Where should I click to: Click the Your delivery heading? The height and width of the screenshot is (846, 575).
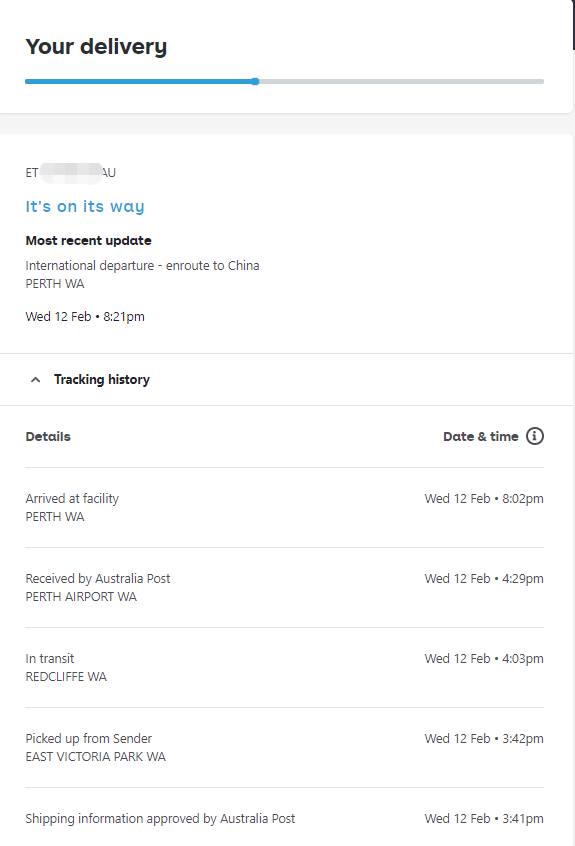coord(96,46)
